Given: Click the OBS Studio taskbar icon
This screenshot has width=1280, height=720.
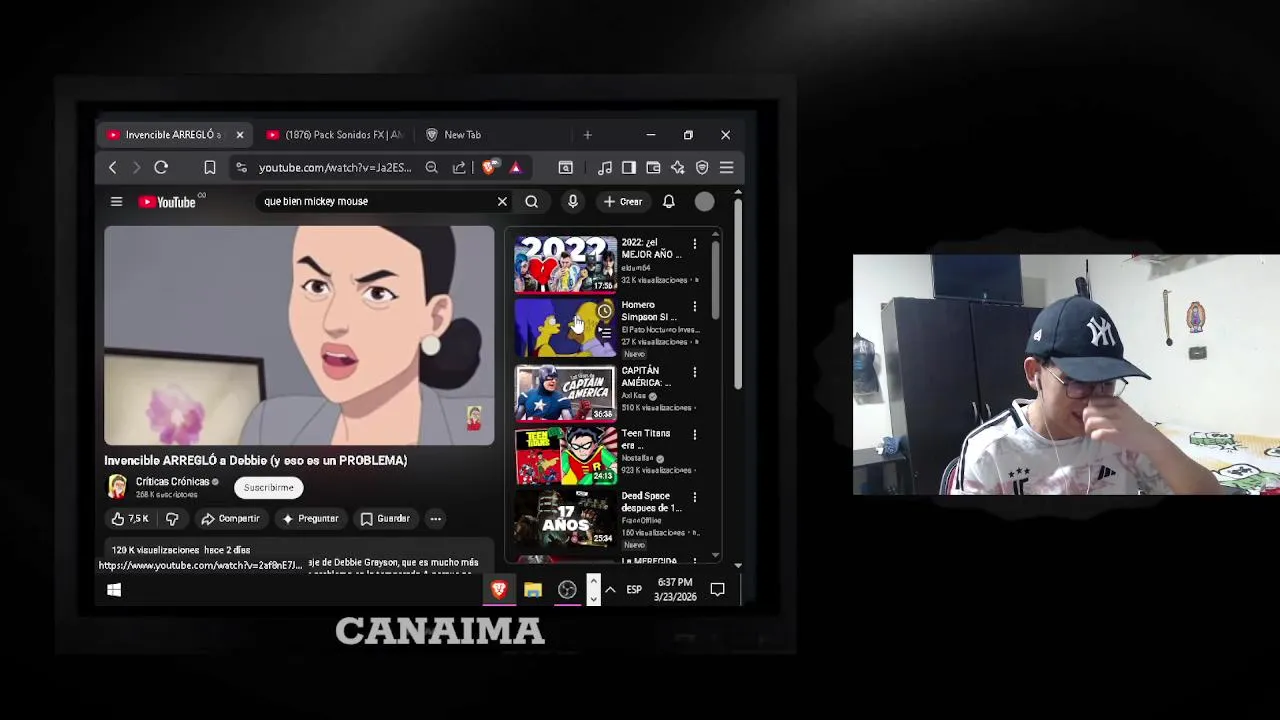Looking at the screenshot, I should click(567, 590).
